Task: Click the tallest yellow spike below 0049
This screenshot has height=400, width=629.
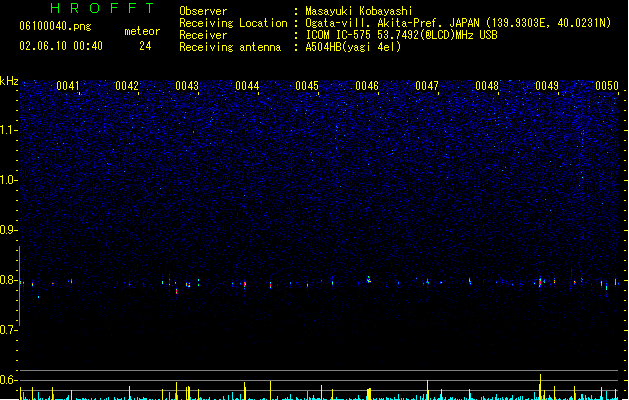Action: (x=540, y=386)
